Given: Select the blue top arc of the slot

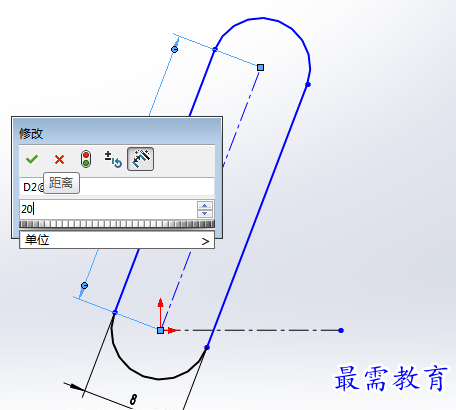Looking at the screenshot, I should [263, 18].
